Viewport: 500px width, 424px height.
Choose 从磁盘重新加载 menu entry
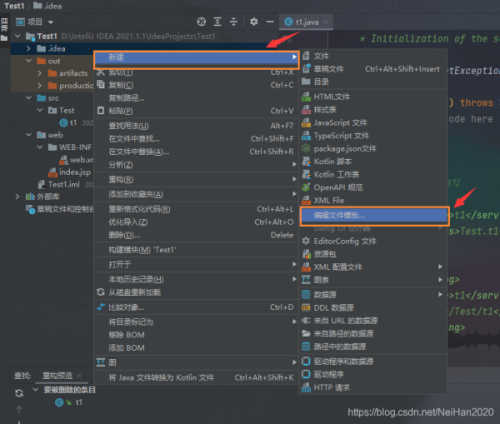coord(196,292)
